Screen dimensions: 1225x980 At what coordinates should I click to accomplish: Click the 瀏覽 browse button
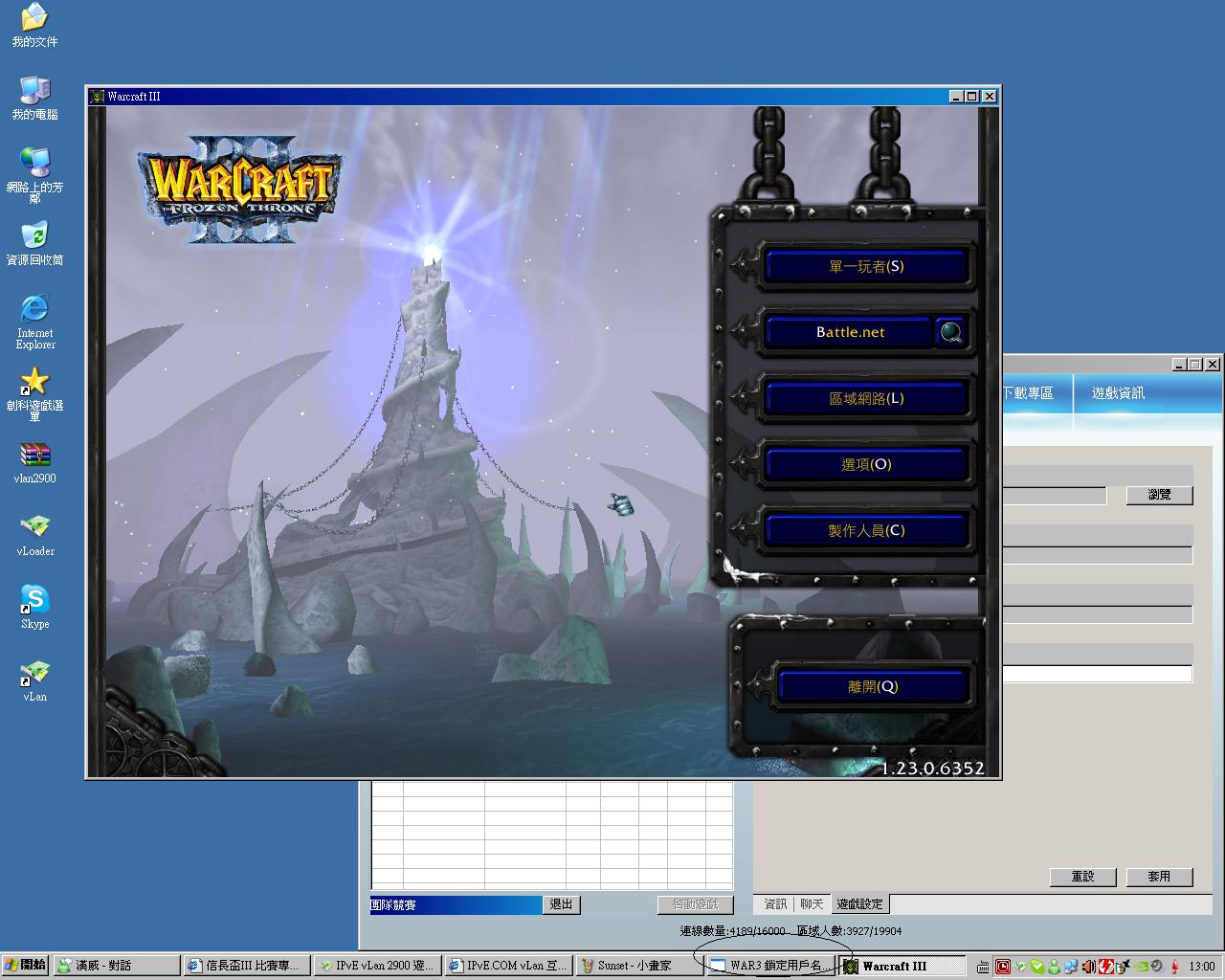(x=1159, y=495)
